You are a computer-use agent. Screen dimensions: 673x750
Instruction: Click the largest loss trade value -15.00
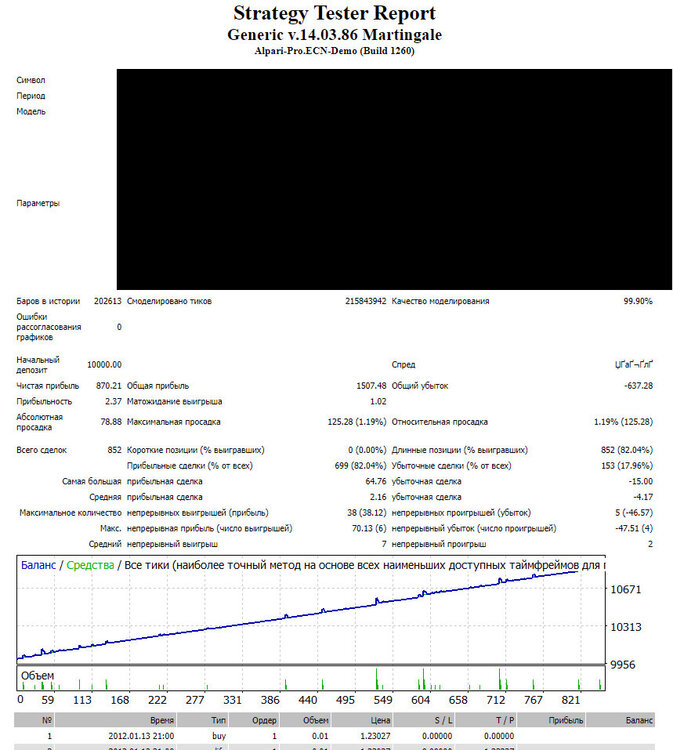[640, 481]
